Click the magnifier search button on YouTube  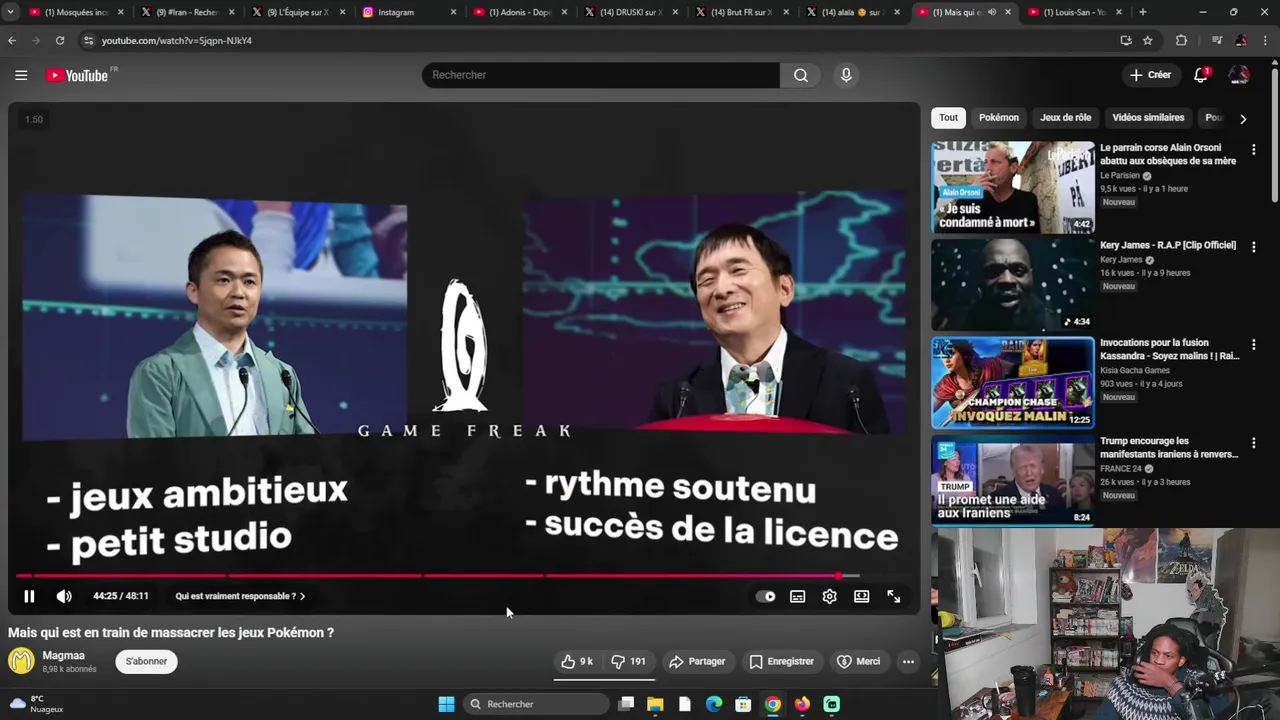(801, 75)
